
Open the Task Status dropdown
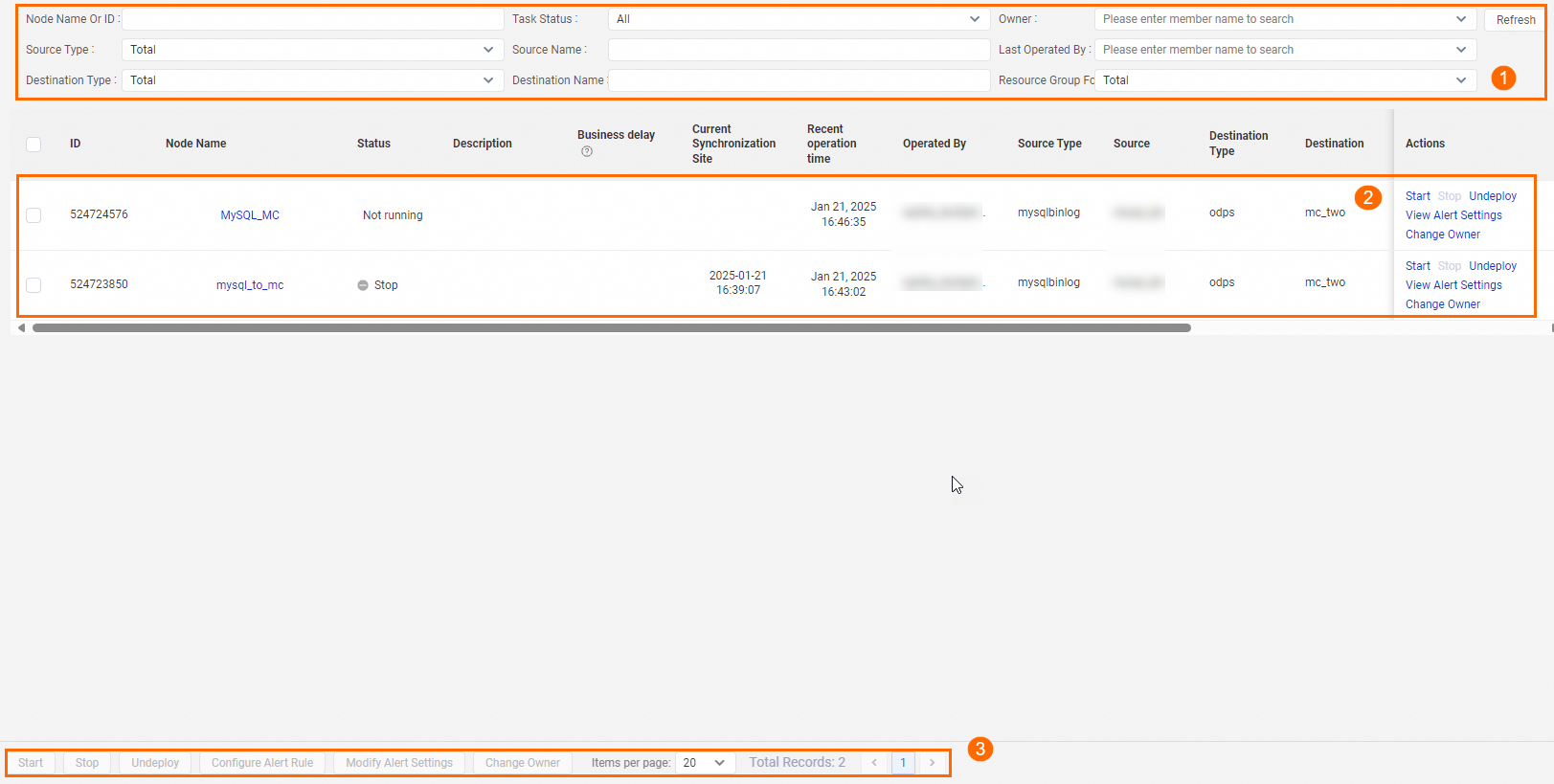(799, 19)
